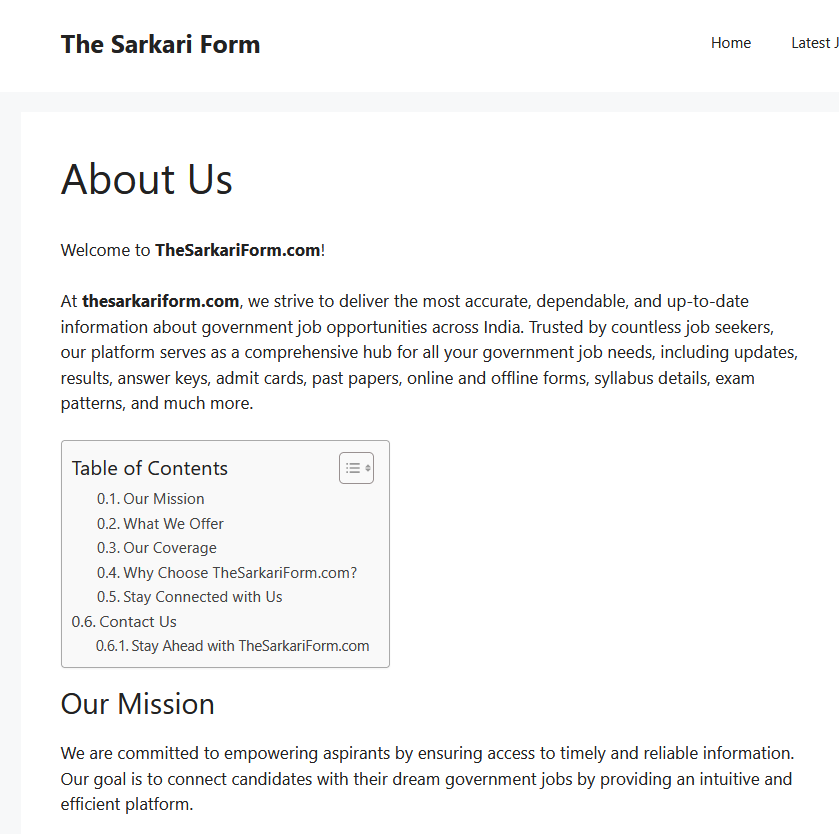Image resolution: width=839 pixels, height=834 pixels.
Task: Toggle the Table of Contents list icon
Action: [x=353, y=468]
